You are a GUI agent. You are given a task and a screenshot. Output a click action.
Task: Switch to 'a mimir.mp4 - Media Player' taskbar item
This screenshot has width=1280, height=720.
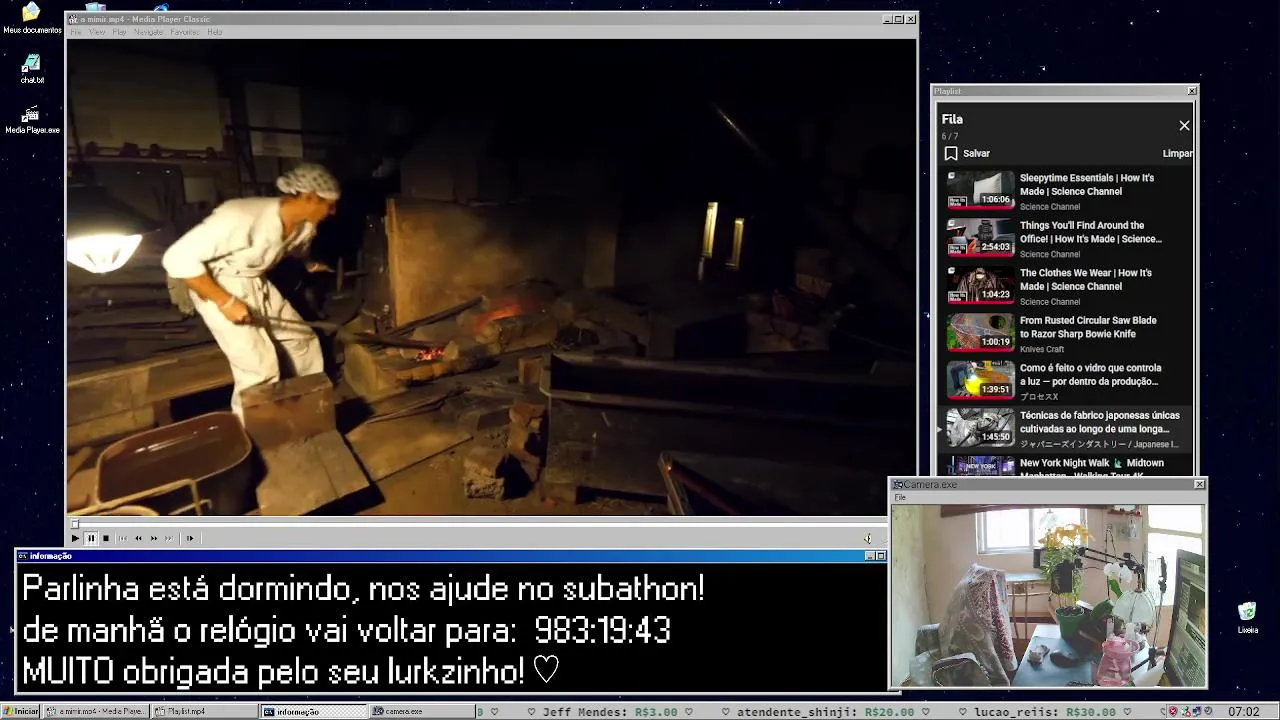point(97,712)
